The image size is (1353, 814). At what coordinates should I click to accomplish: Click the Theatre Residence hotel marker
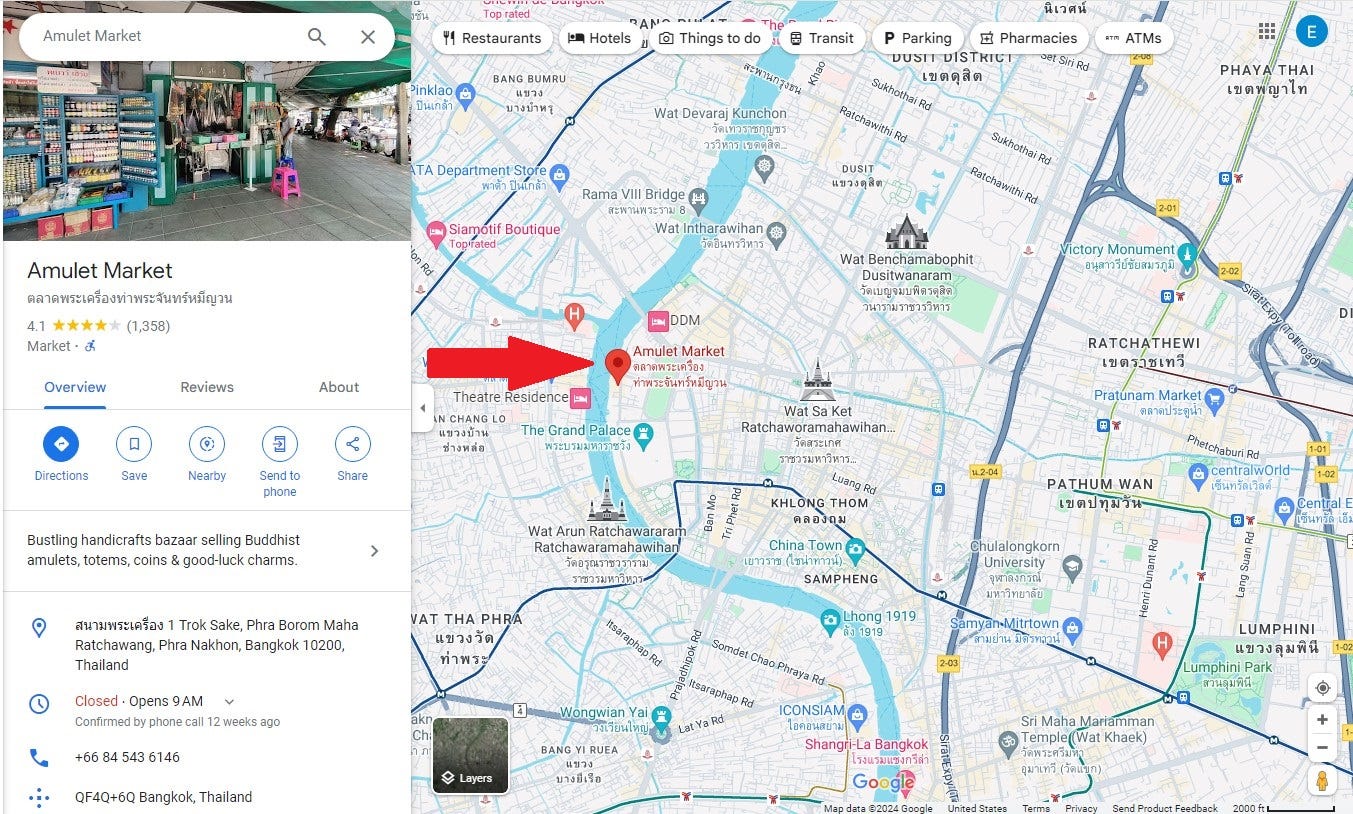(579, 399)
